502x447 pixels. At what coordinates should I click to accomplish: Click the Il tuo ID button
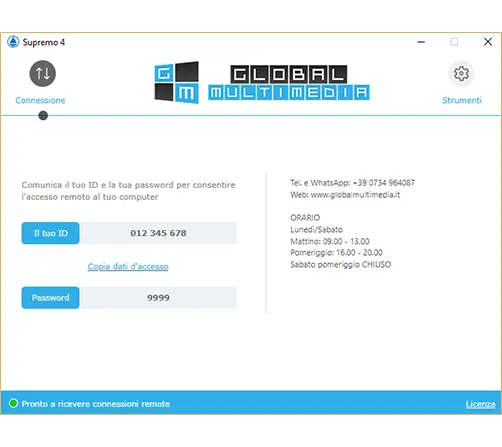pyautogui.click(x=51, y=233)
